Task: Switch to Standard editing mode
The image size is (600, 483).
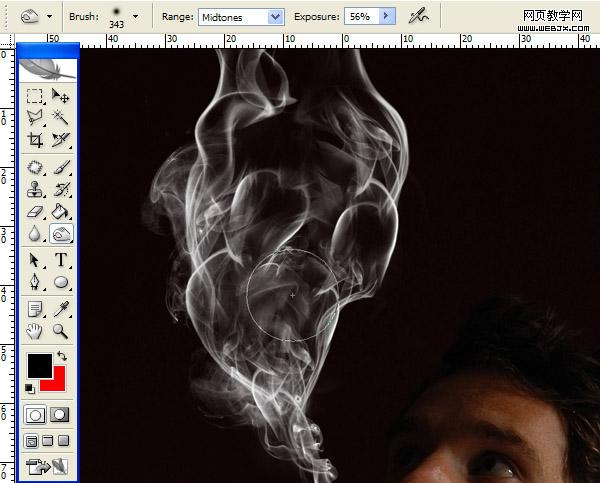Action: [35, 415]
